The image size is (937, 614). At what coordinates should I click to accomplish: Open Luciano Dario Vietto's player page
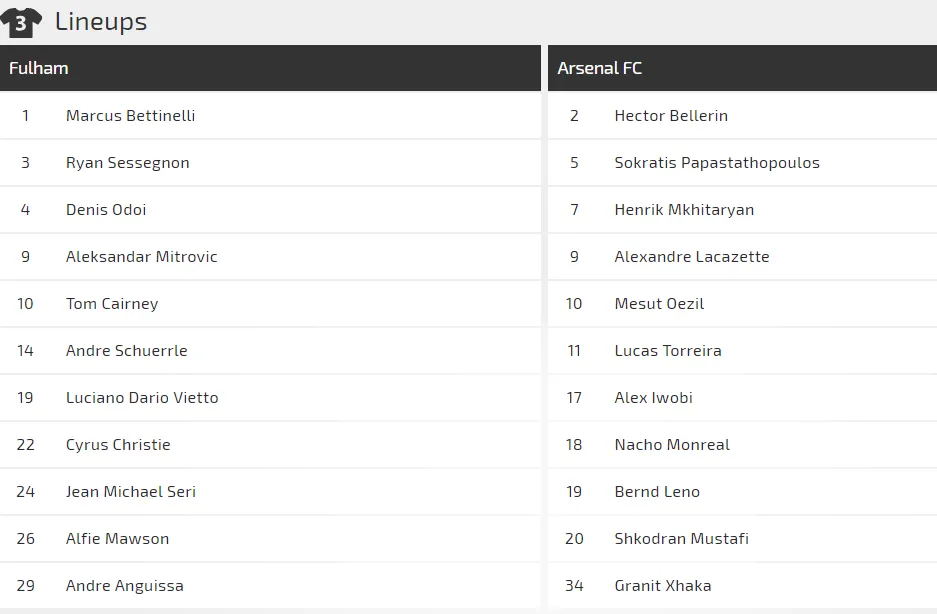pos(142,398)
